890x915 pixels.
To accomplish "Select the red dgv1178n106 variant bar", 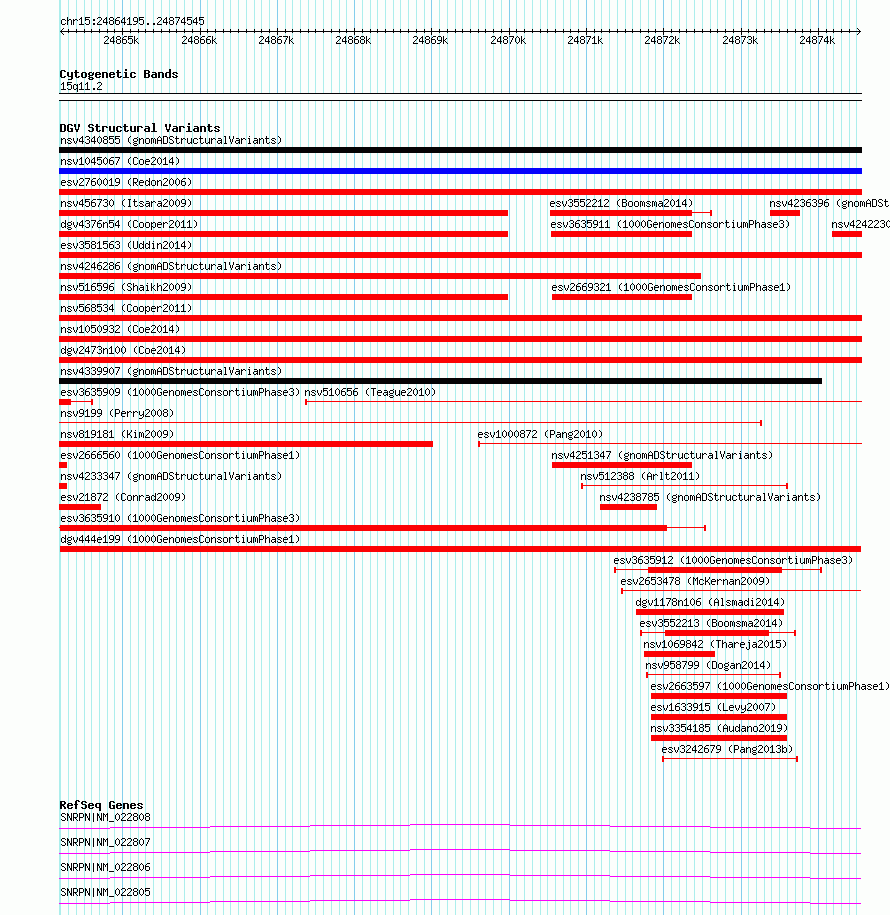I will [x=710, y=612].
